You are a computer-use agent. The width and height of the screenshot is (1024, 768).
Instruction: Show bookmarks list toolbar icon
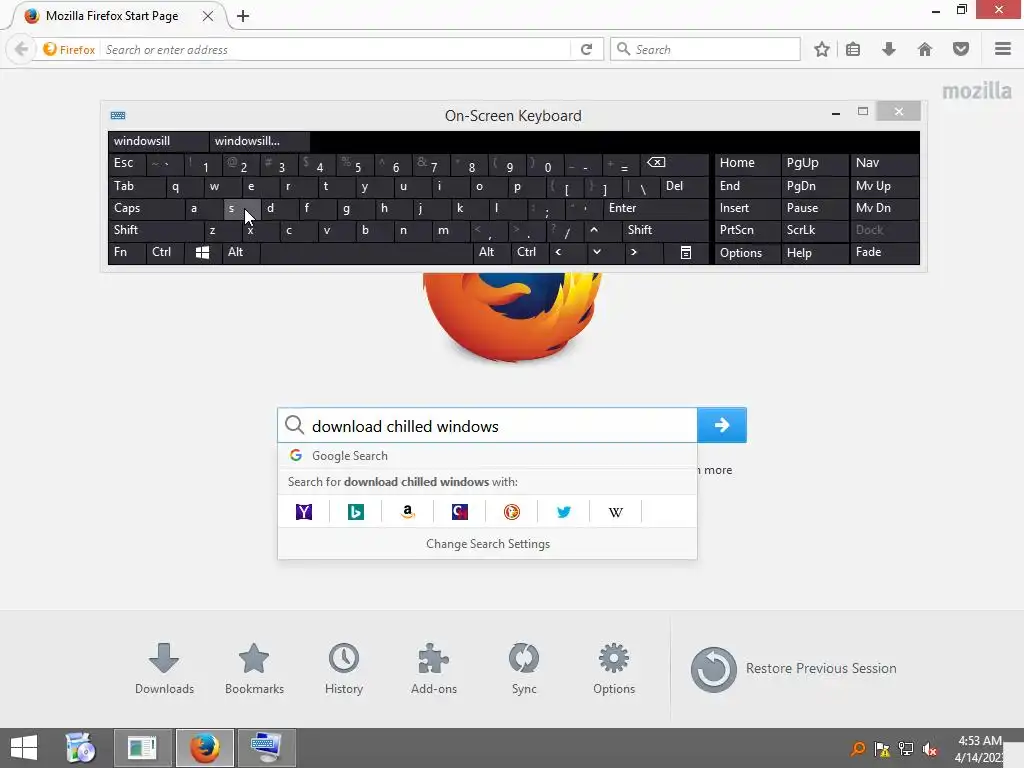853,49
